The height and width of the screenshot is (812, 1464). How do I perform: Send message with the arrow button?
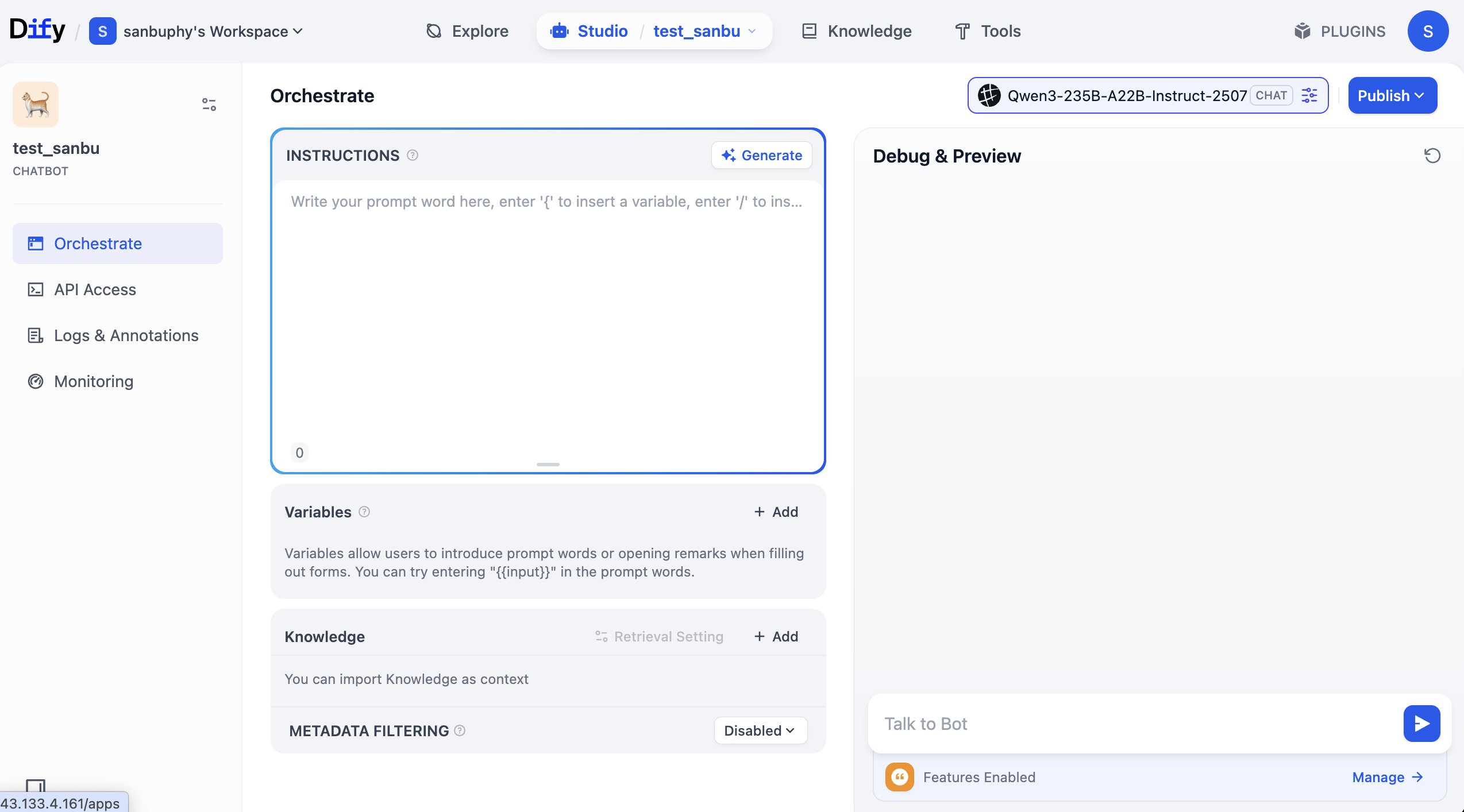[1421, 724]
